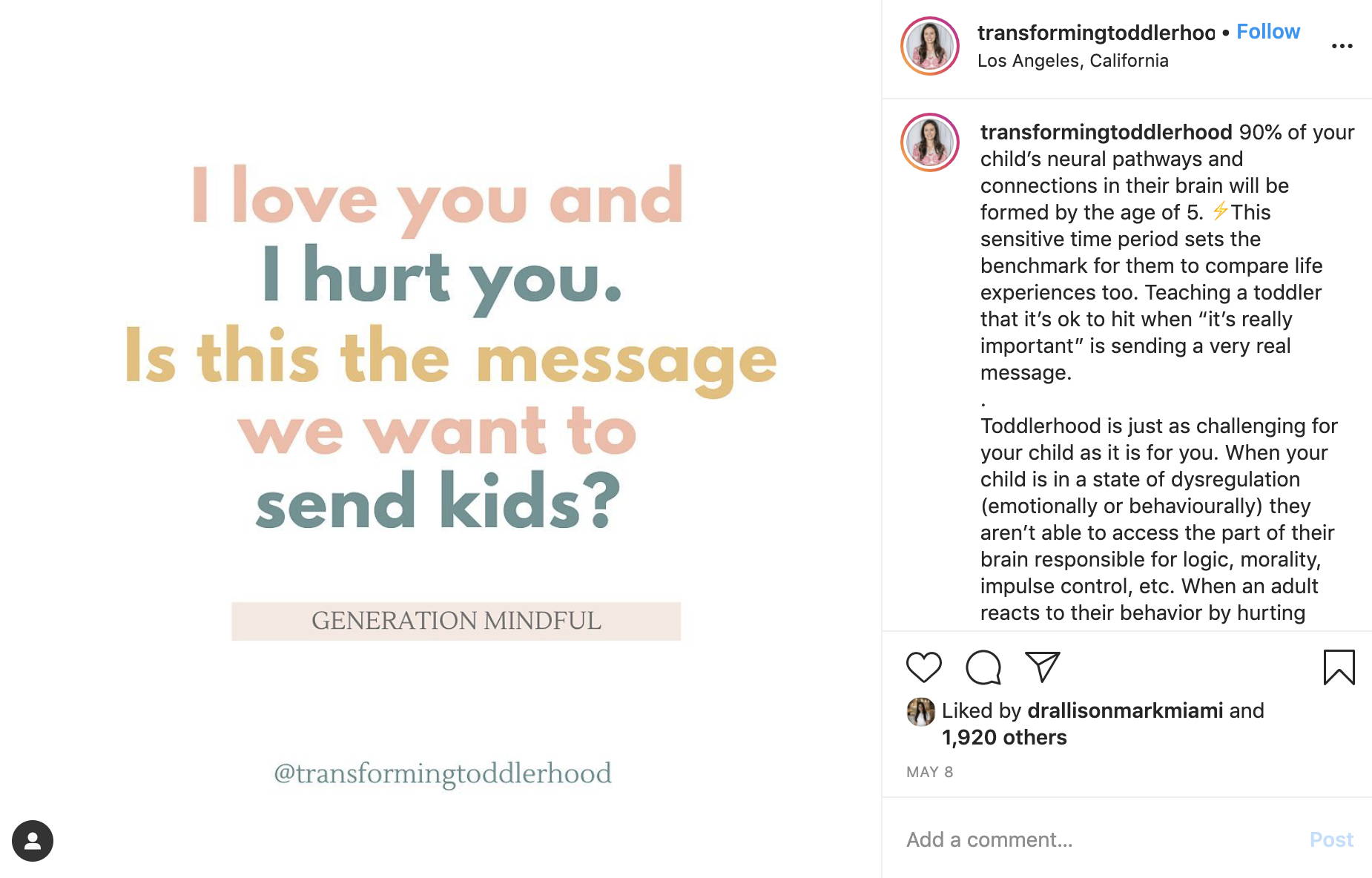Like the post with the heart icon
Viewport: 1372px width, 878px height.
click(x=923, y=667)
